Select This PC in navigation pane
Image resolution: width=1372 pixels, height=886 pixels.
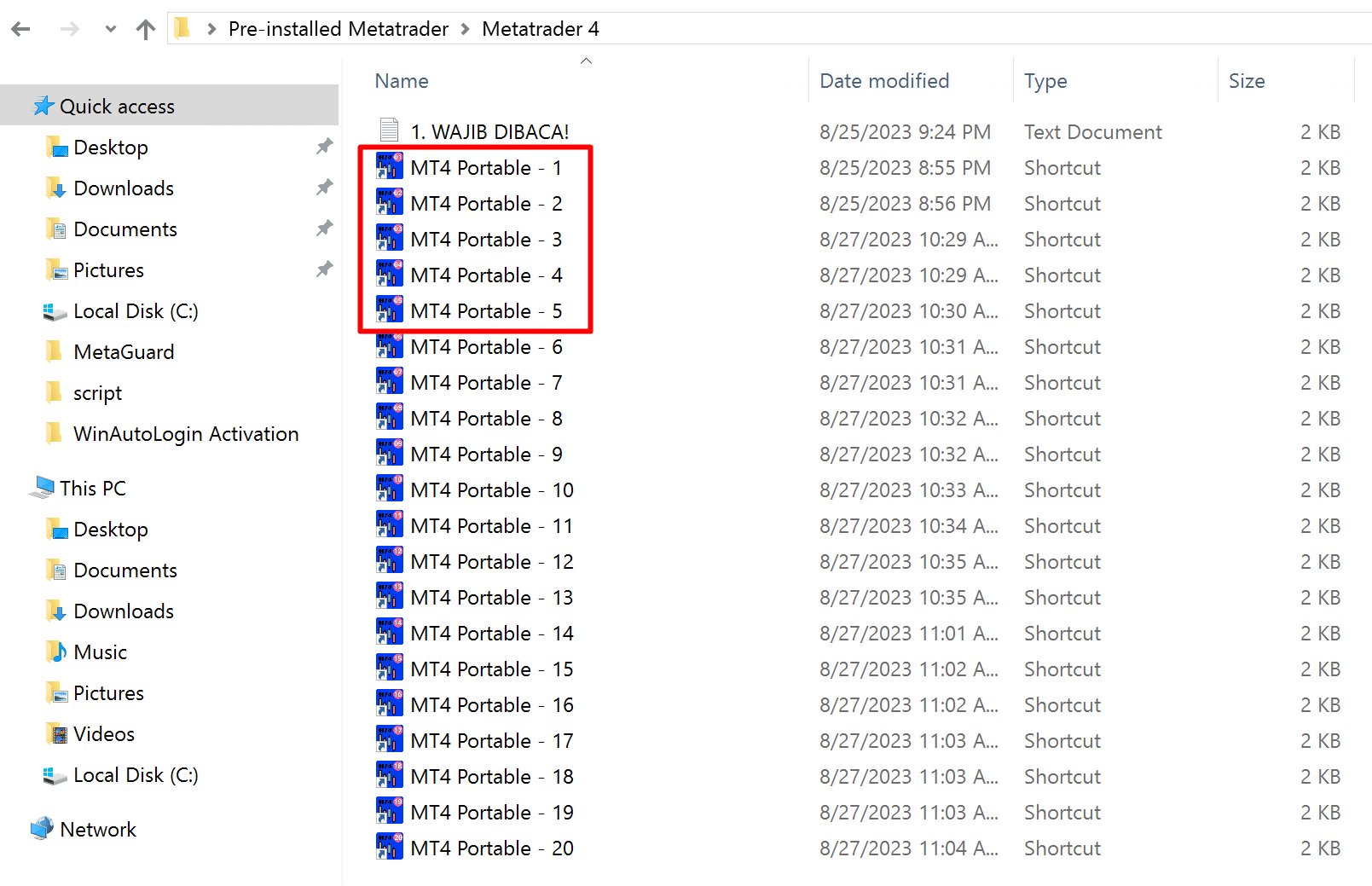[x=93, y=489]
